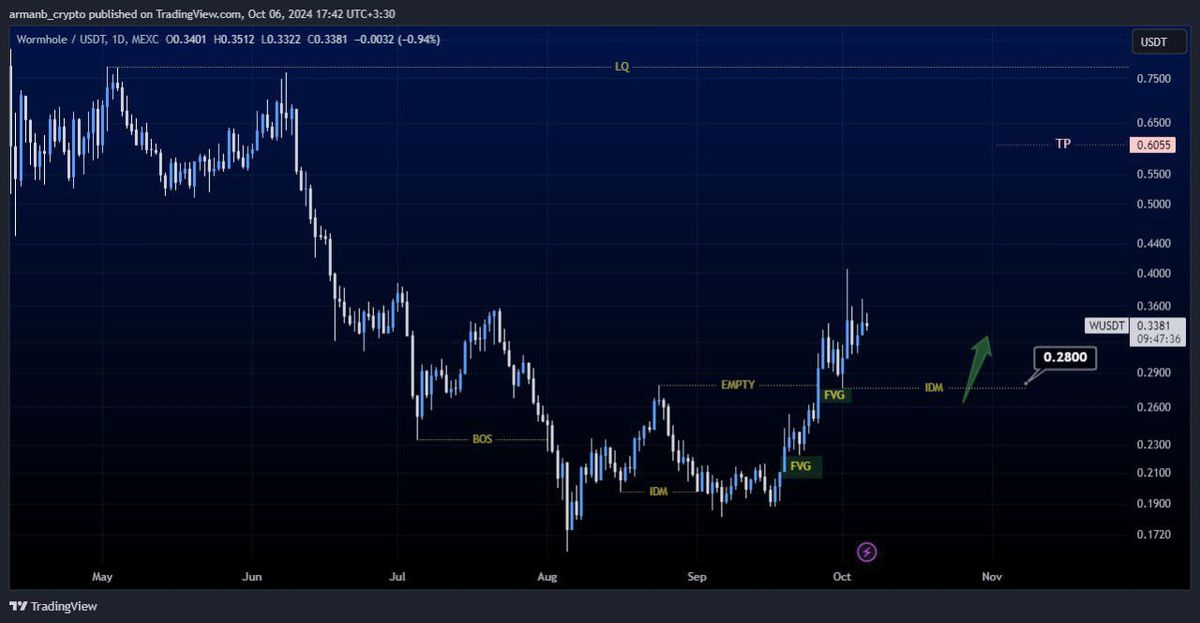The height and width of the screenshot is (623, 1200).
Task: Click the IDM label near the arrow
Action: (x=934, y=388)
